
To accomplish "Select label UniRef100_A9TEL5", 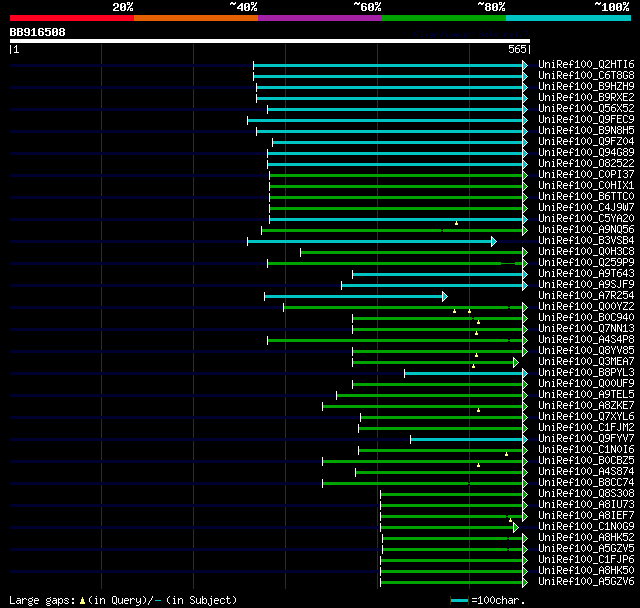I will point(586,395).
